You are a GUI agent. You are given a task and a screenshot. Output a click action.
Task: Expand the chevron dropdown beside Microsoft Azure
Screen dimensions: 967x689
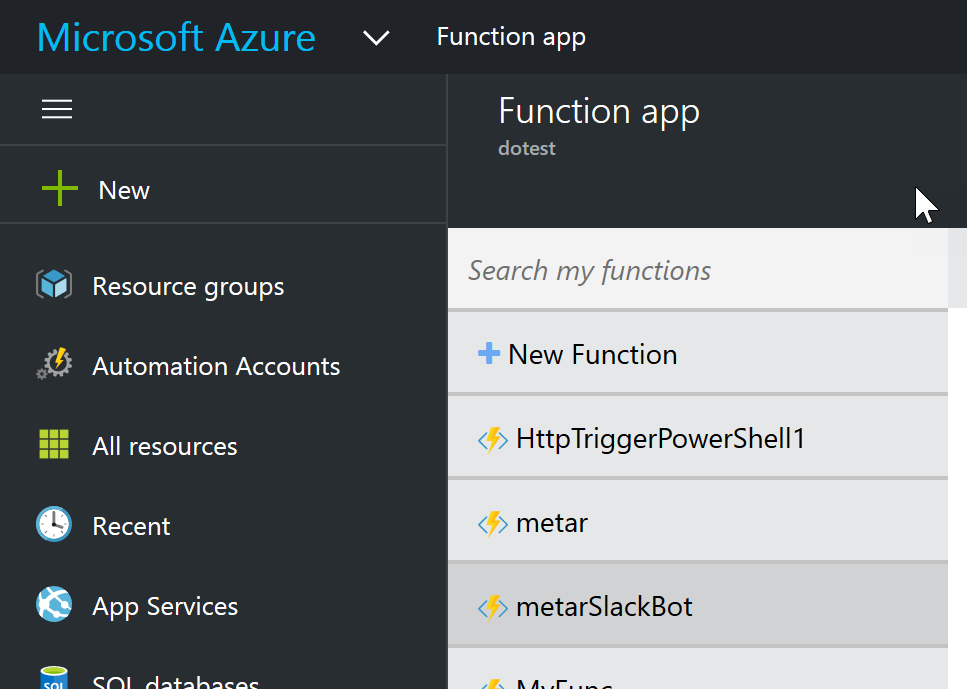coord(376,38)
